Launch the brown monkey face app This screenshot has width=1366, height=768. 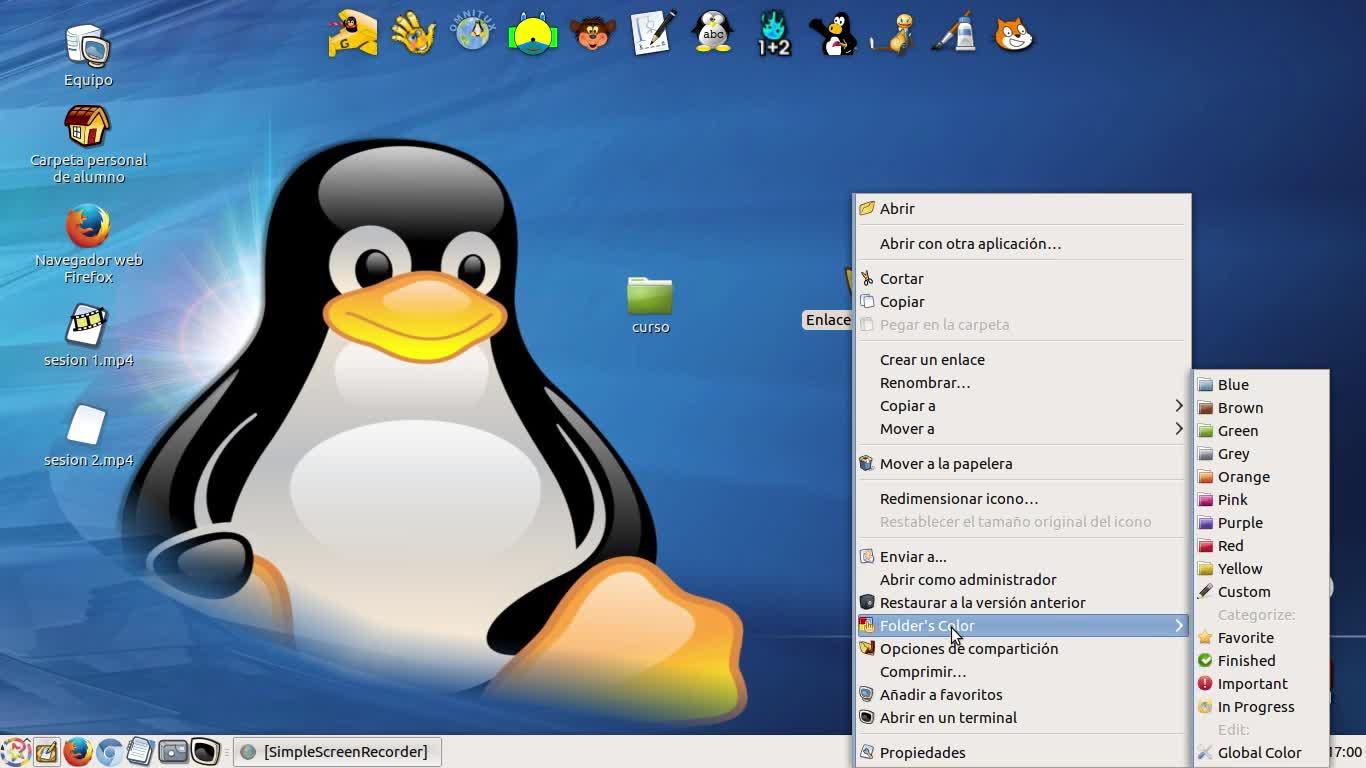point(593,33)
